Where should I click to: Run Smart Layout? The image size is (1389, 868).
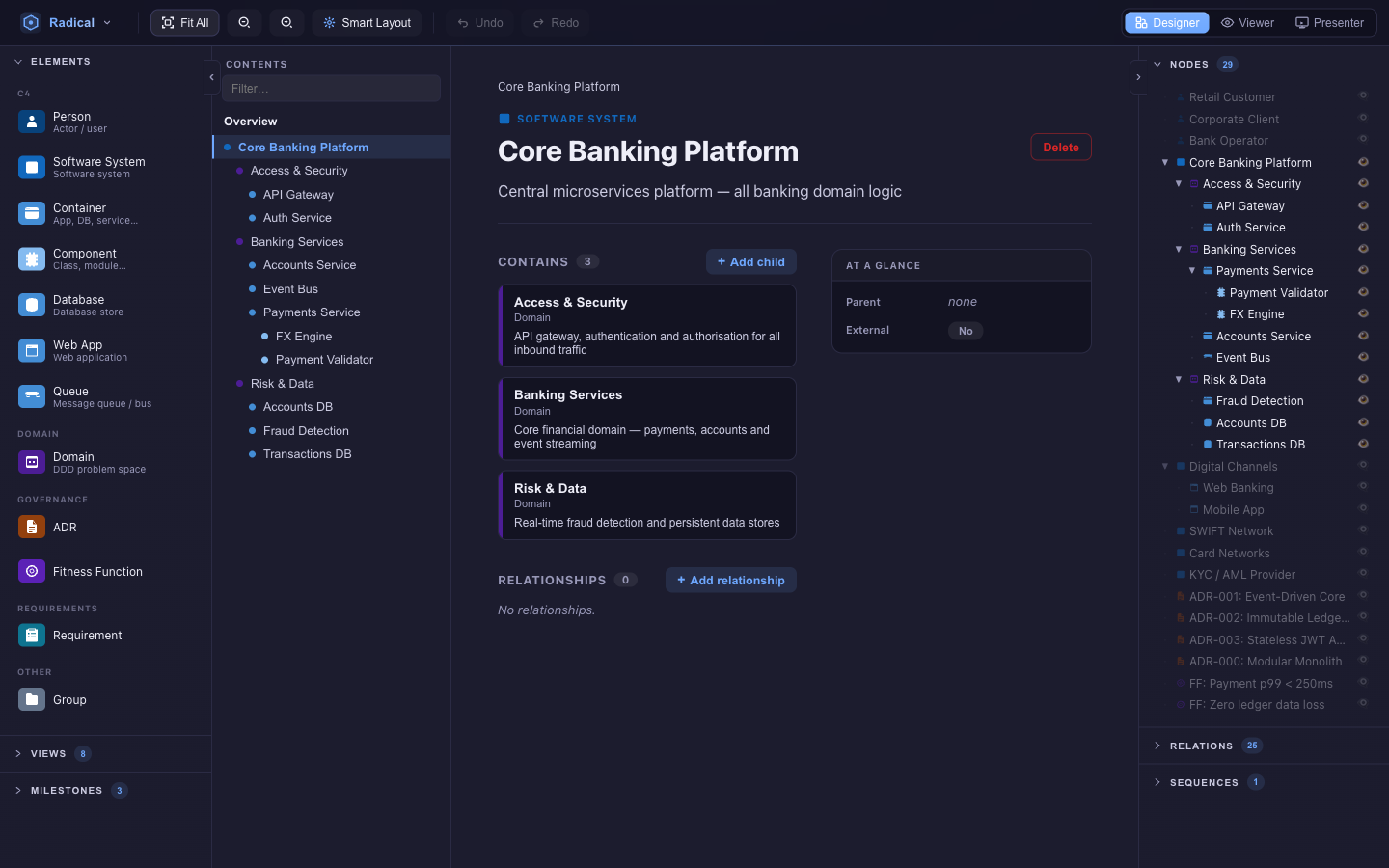click(368, 23)
